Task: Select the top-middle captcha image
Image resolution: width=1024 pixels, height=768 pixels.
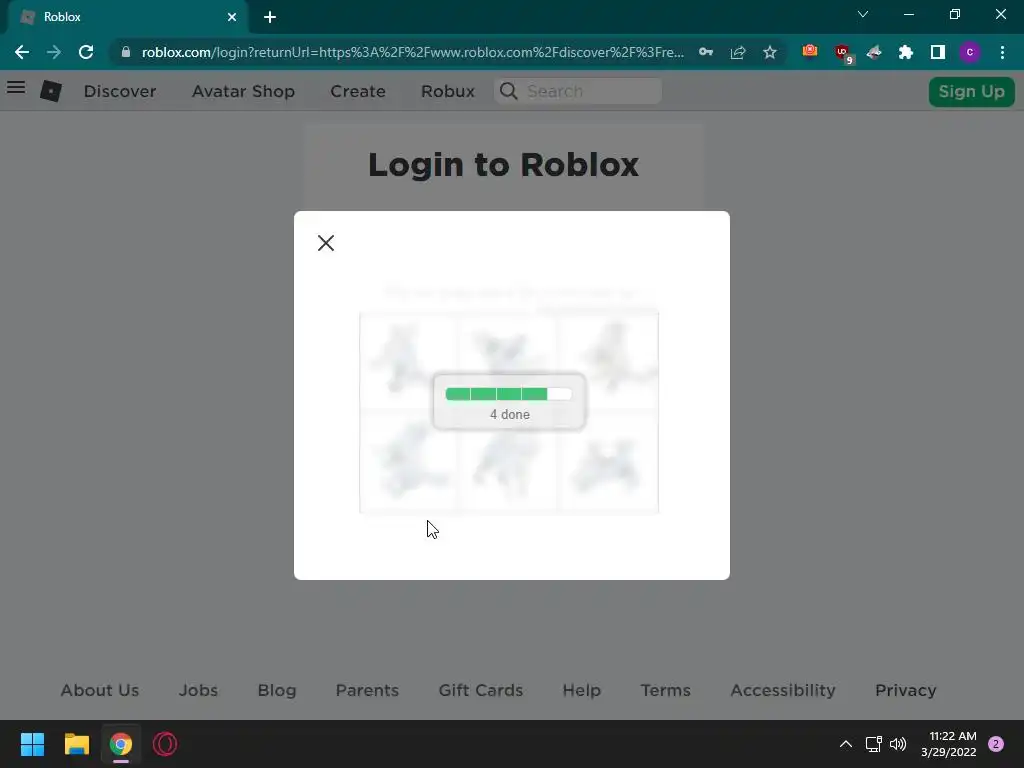Action: (507, 361)
